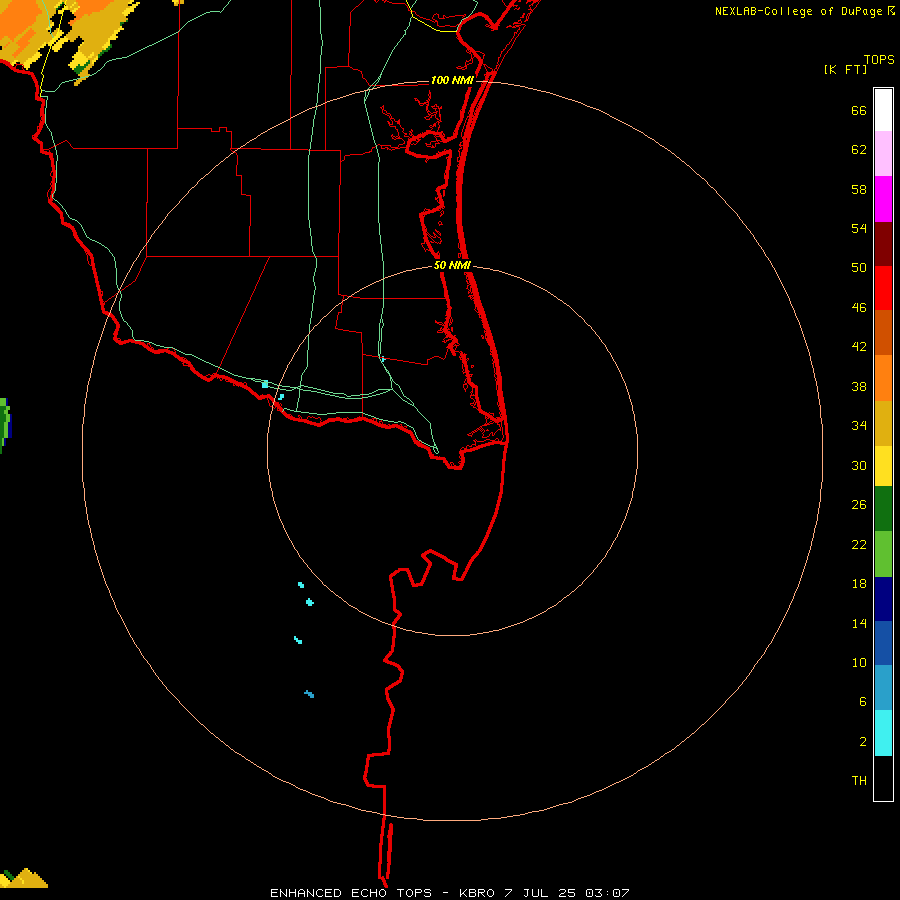Click the light pink legend swatch
900x900 pixels.
coord(883,153)
